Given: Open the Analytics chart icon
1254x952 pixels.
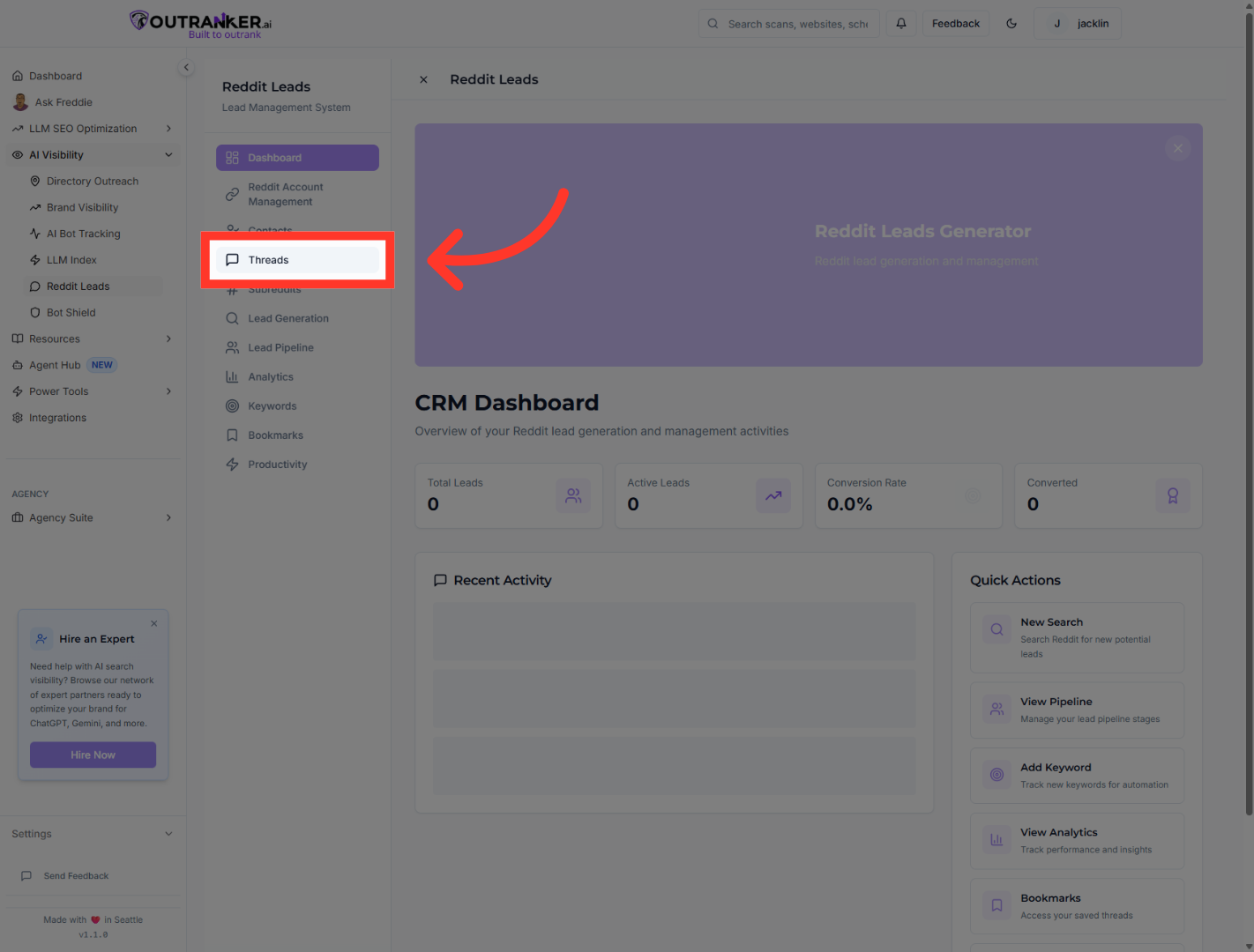Looking at the screenshot, I should [232, 376].
